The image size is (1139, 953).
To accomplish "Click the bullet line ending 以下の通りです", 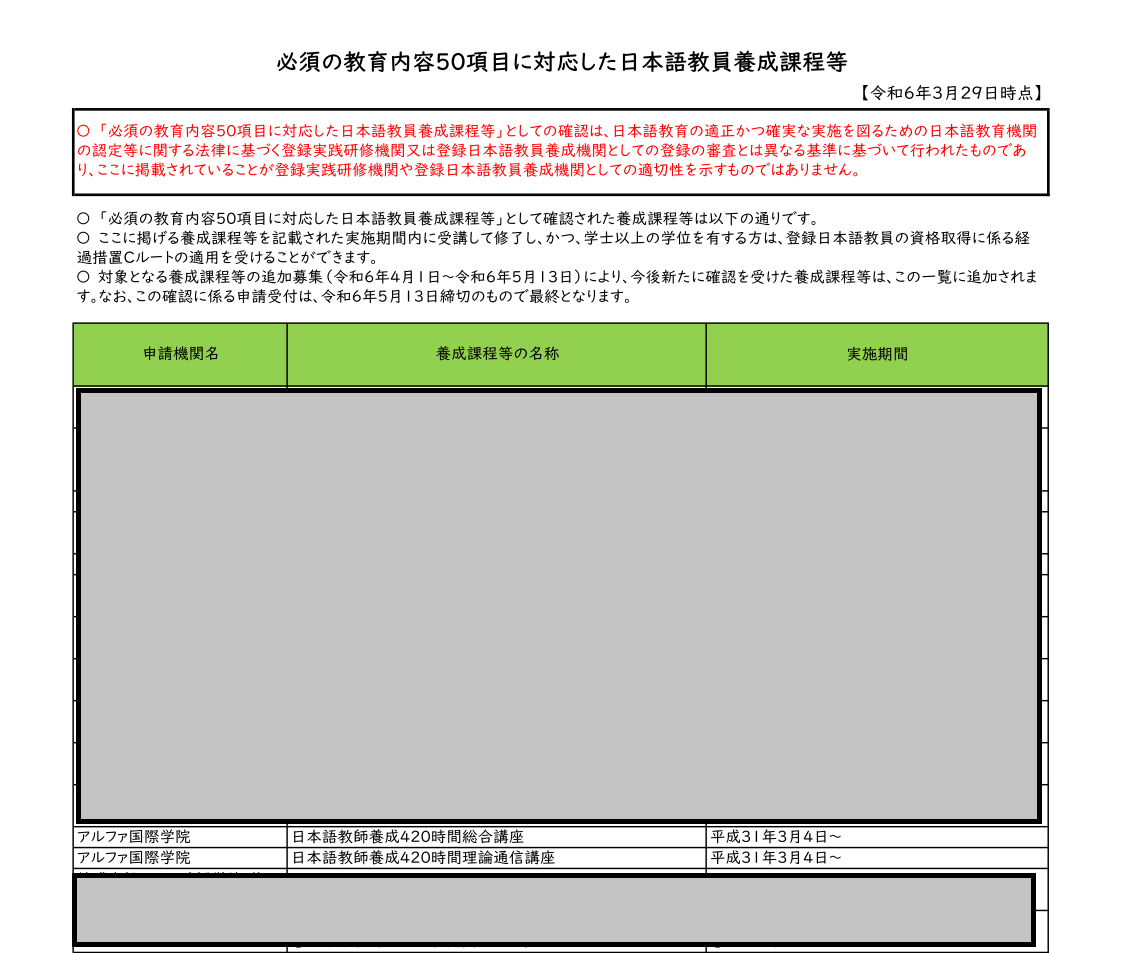I will 448,219.
